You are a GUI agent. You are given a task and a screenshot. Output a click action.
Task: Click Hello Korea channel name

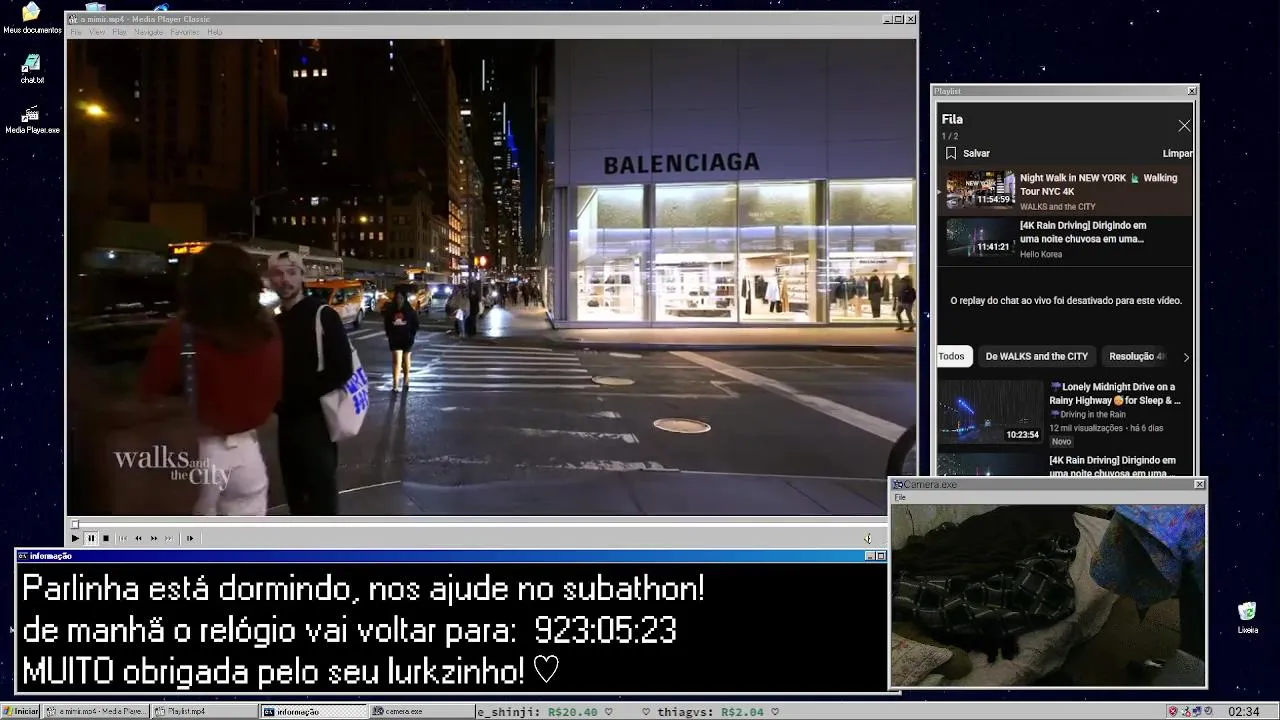coord(1041,254)
